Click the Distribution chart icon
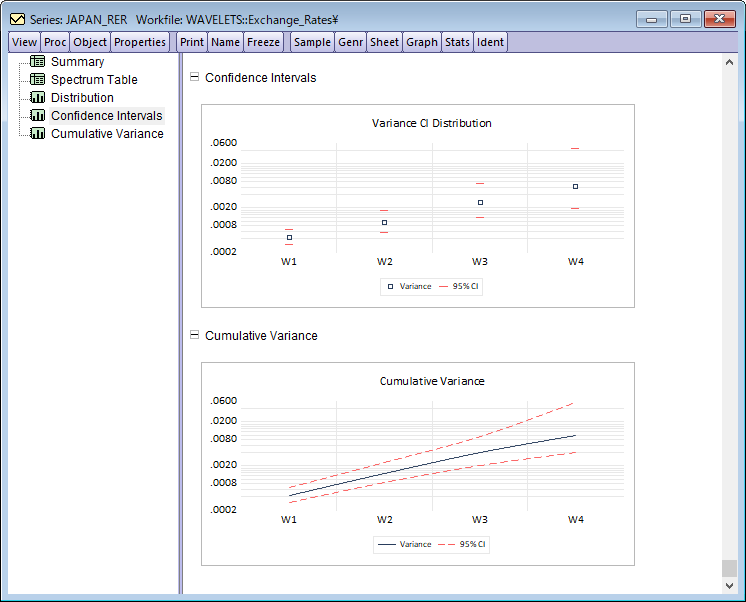This screenshot has width=746, height=602. click(38, 98)
